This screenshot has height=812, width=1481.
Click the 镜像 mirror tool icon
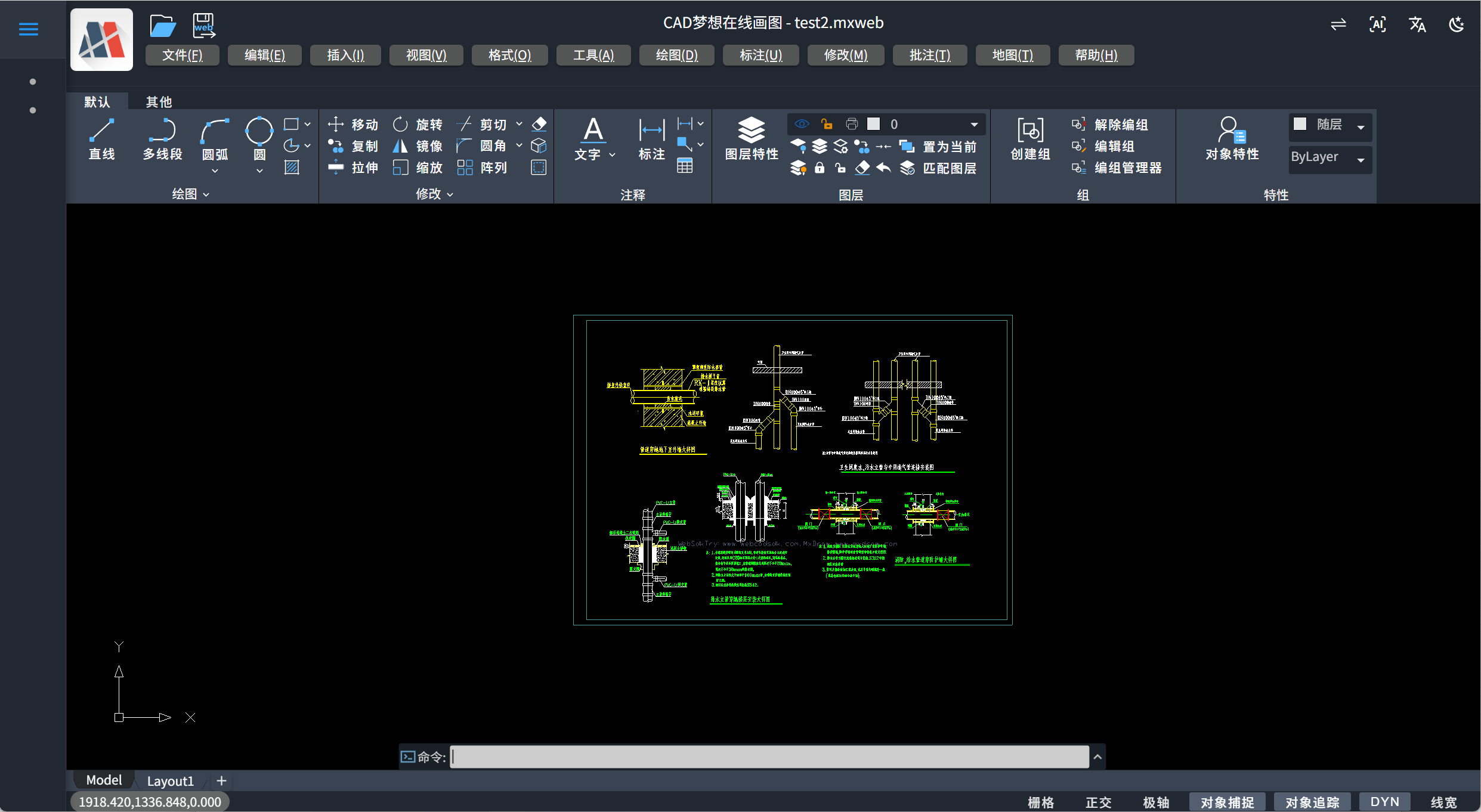(400, 146)
